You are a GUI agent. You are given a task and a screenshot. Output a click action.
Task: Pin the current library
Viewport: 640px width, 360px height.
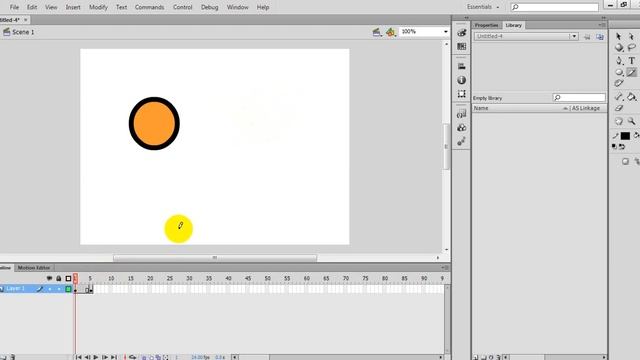tap(587, 37)
